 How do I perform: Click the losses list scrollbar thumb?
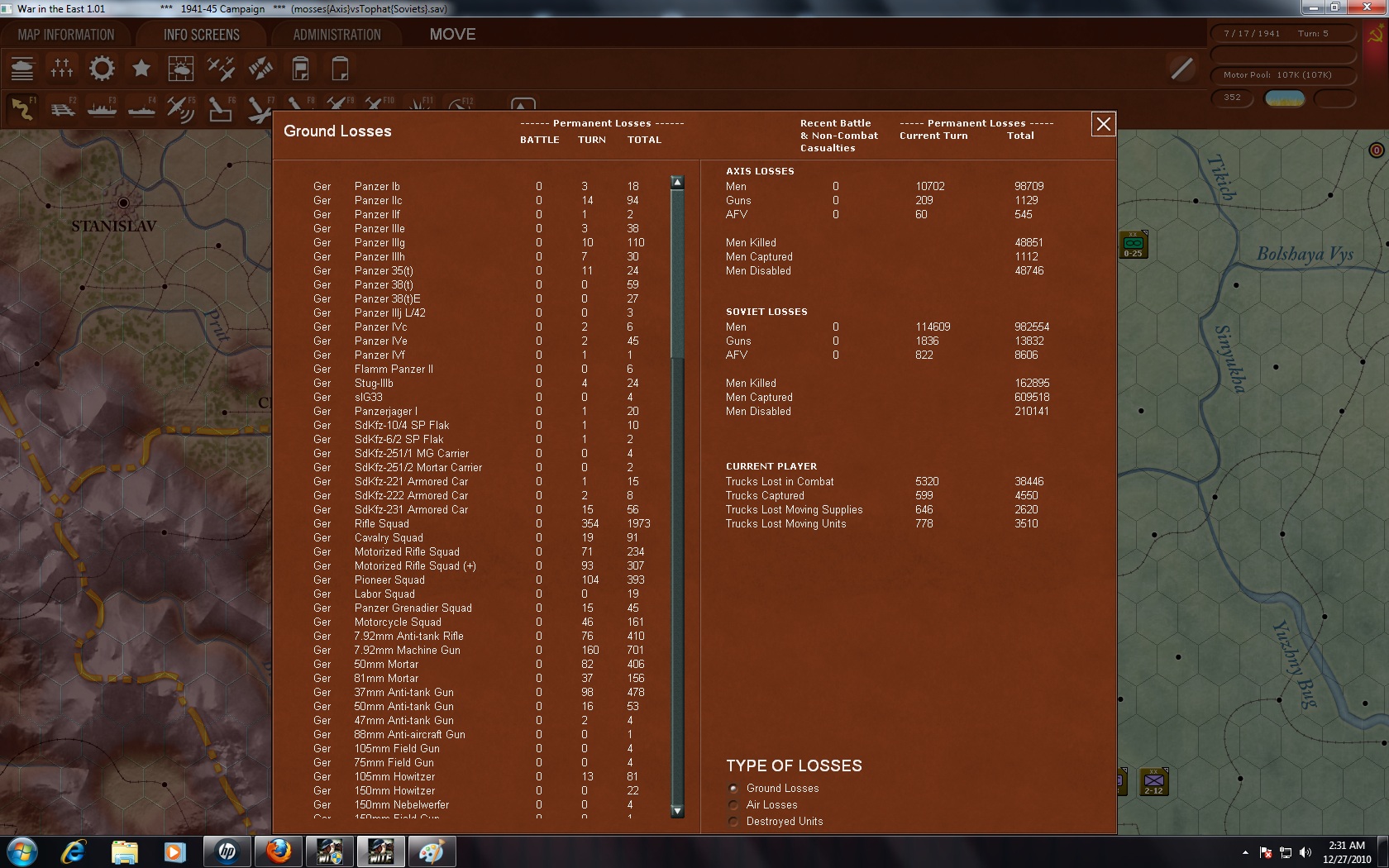677,273
